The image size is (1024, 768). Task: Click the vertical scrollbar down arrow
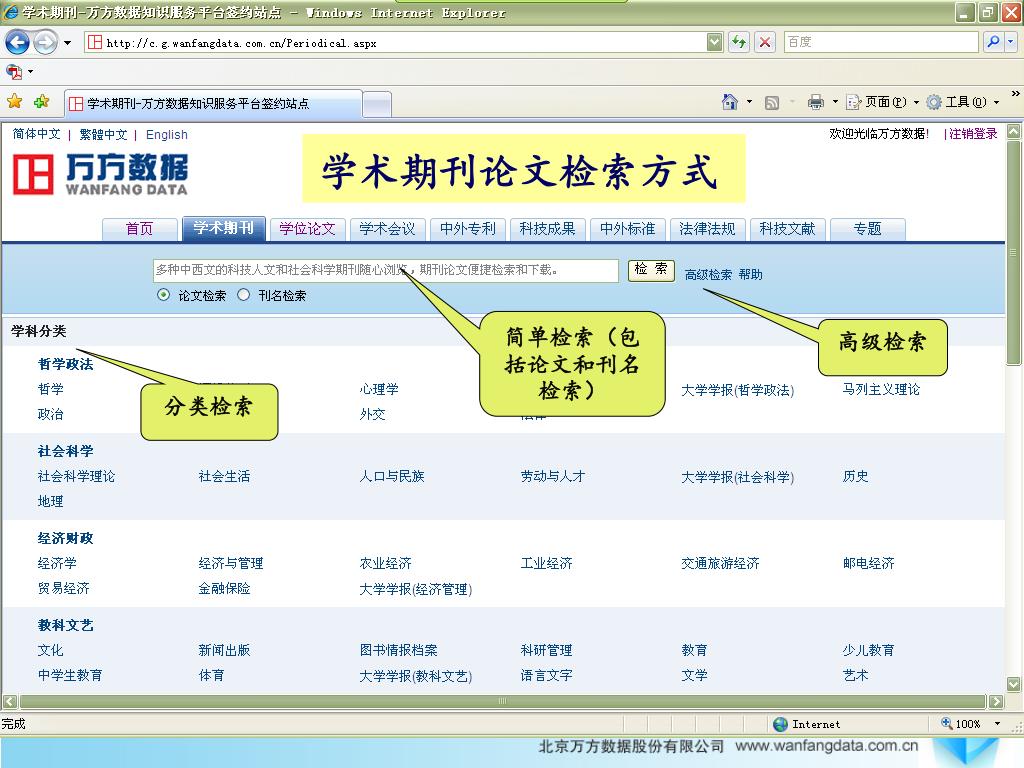[x=1014, y=684]
